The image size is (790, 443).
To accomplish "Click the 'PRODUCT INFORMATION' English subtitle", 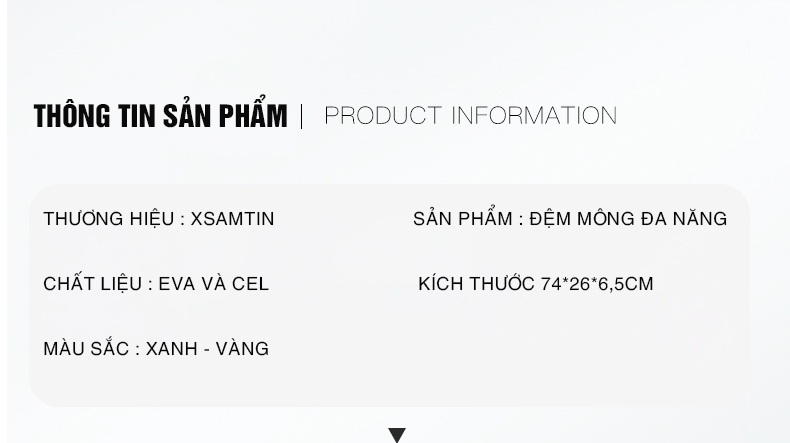I will (470, 116).
